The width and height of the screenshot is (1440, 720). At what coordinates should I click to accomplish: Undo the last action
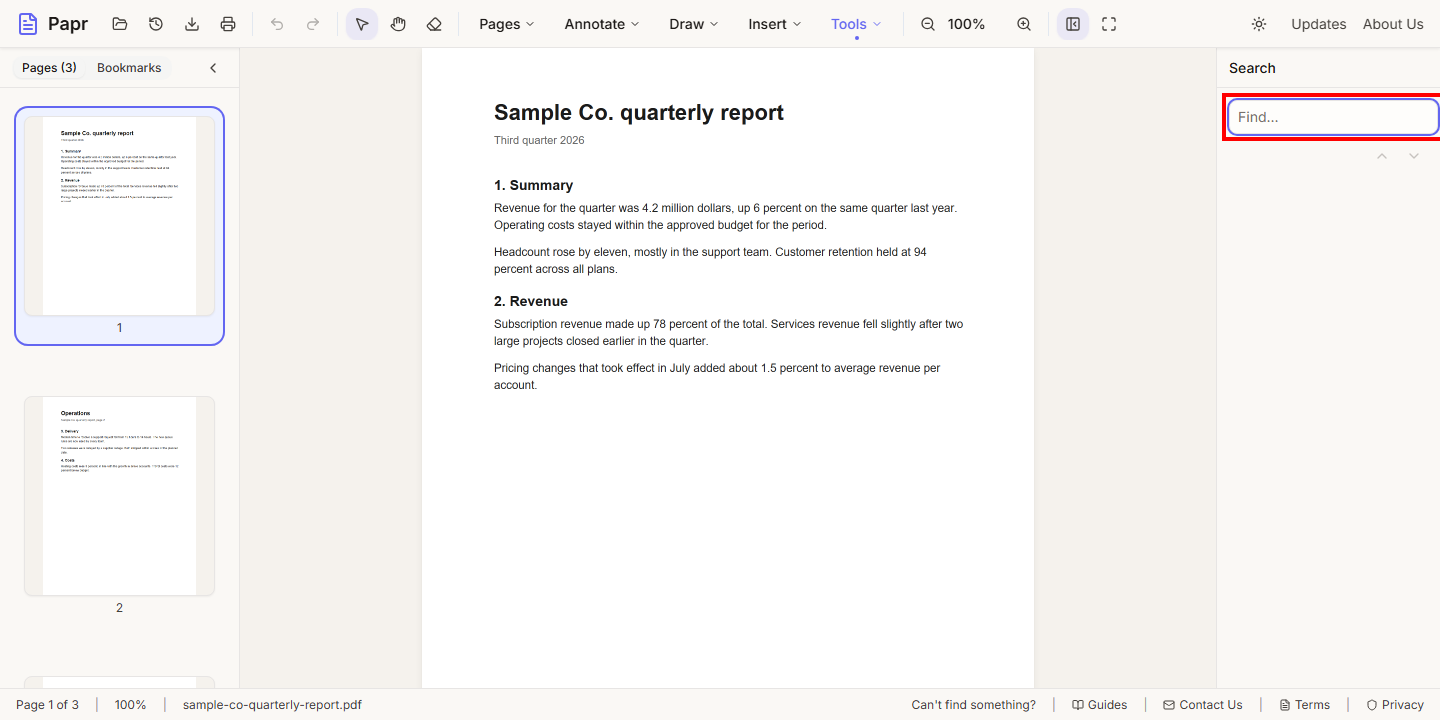277,24
